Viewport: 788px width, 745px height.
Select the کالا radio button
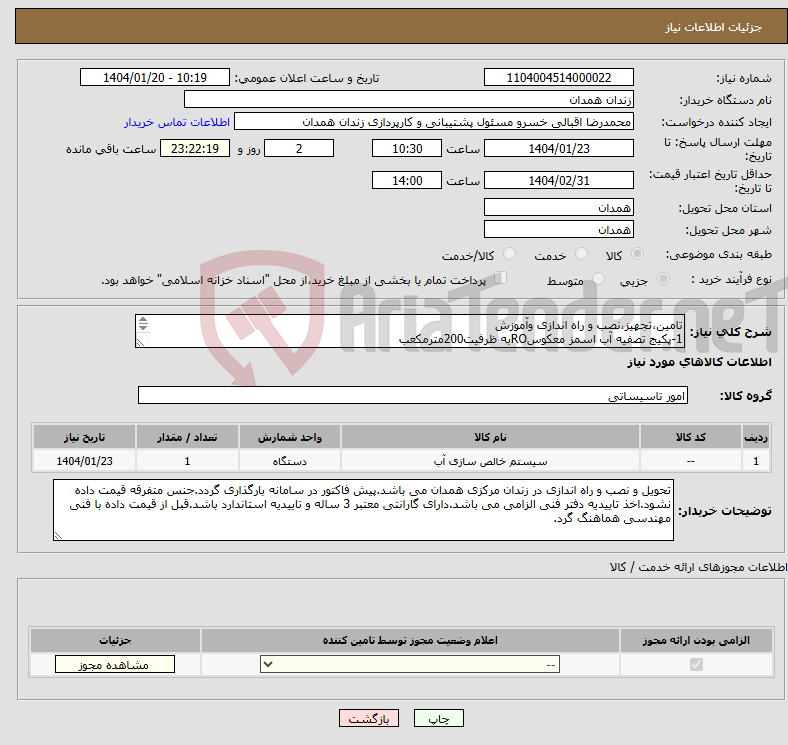(637, 254)
